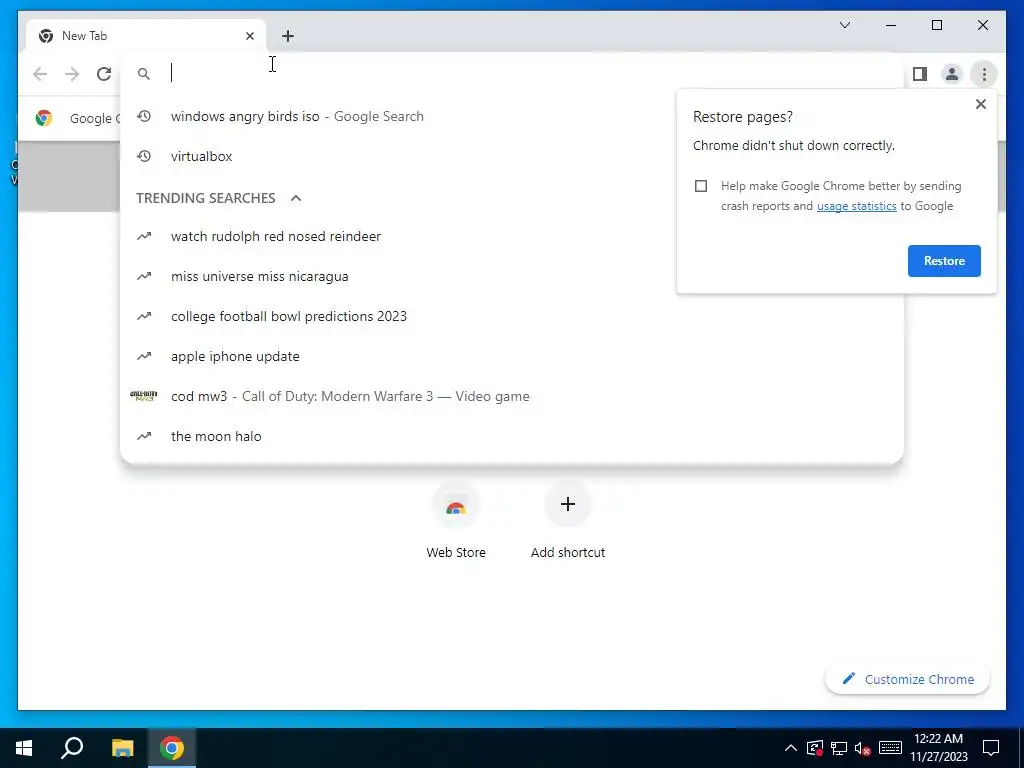
Task: Open the profile avatar icon
Action: (952, 74)
